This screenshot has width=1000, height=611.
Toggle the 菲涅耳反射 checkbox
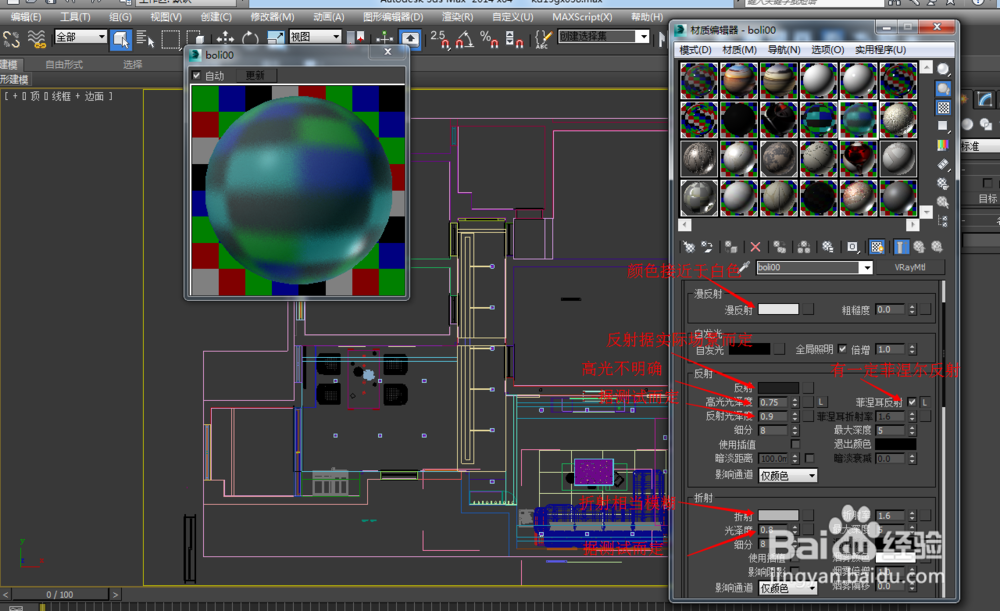tap(912, 402)
